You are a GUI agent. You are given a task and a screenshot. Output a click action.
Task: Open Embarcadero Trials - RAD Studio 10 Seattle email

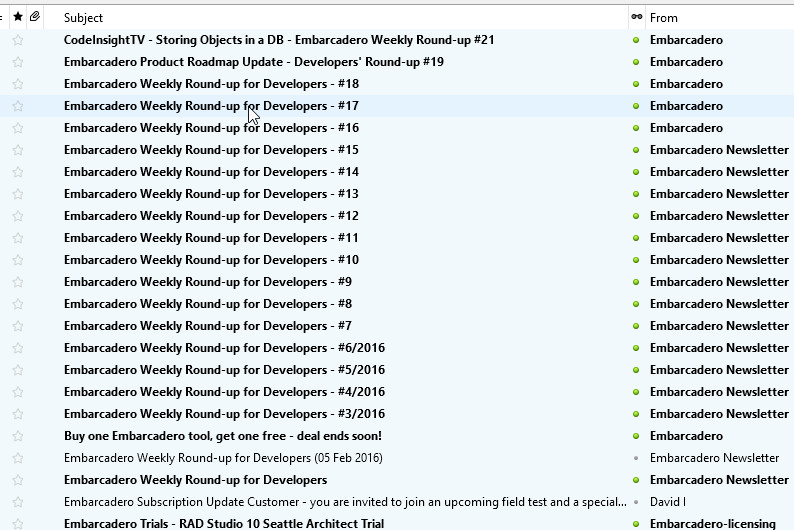224,524
